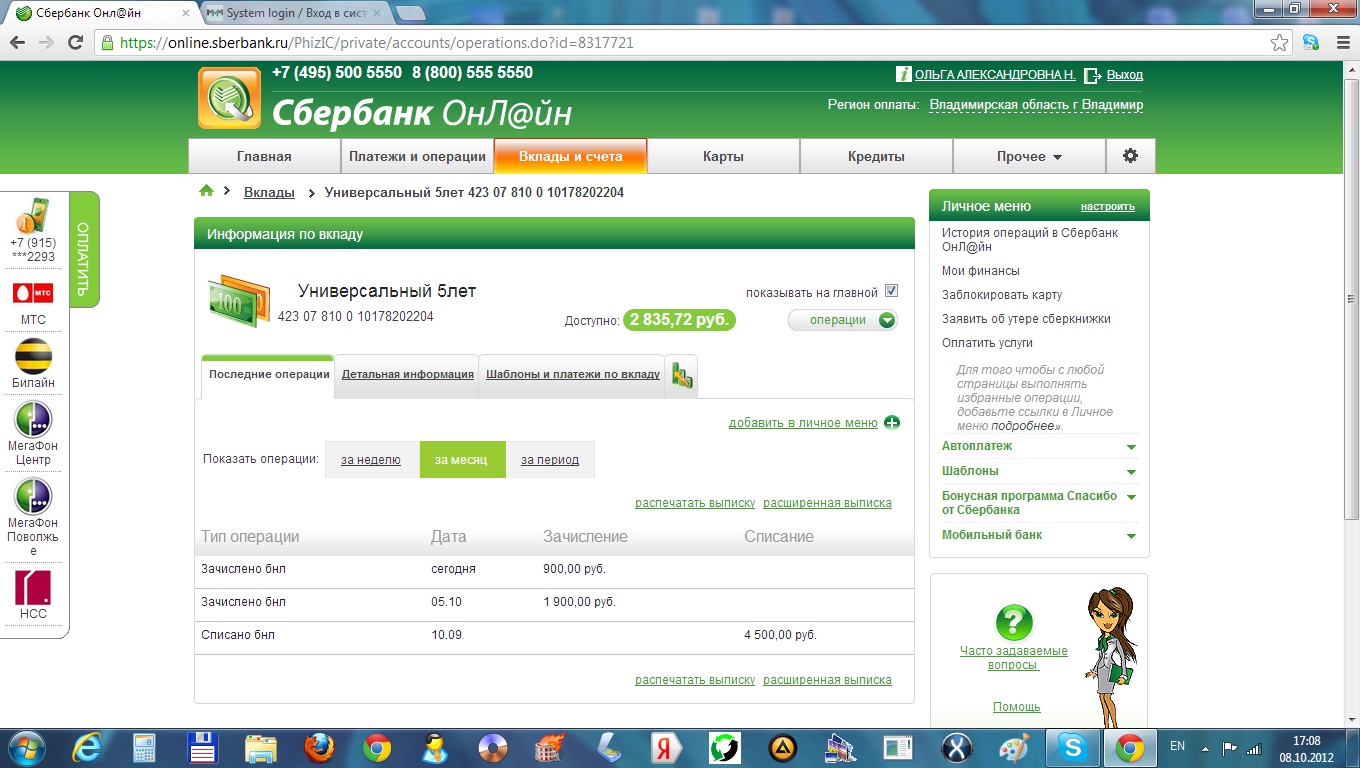This screenshot has height=768, width=1360.
Task: Click the МегаФон Поволжье icon
Action: (x=33, y=496)
